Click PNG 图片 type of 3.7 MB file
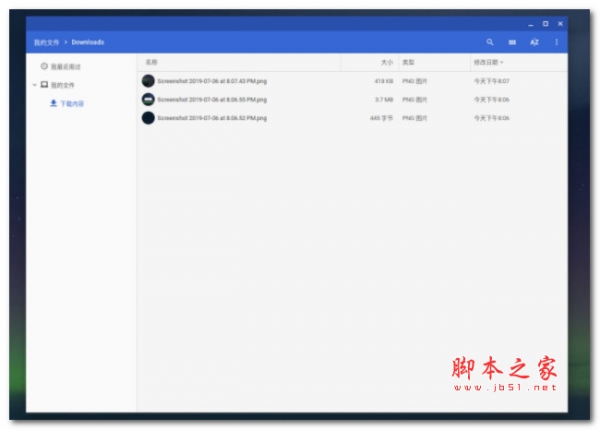The width and height of the screenshot is (600, 430). [x=414, y=99]
